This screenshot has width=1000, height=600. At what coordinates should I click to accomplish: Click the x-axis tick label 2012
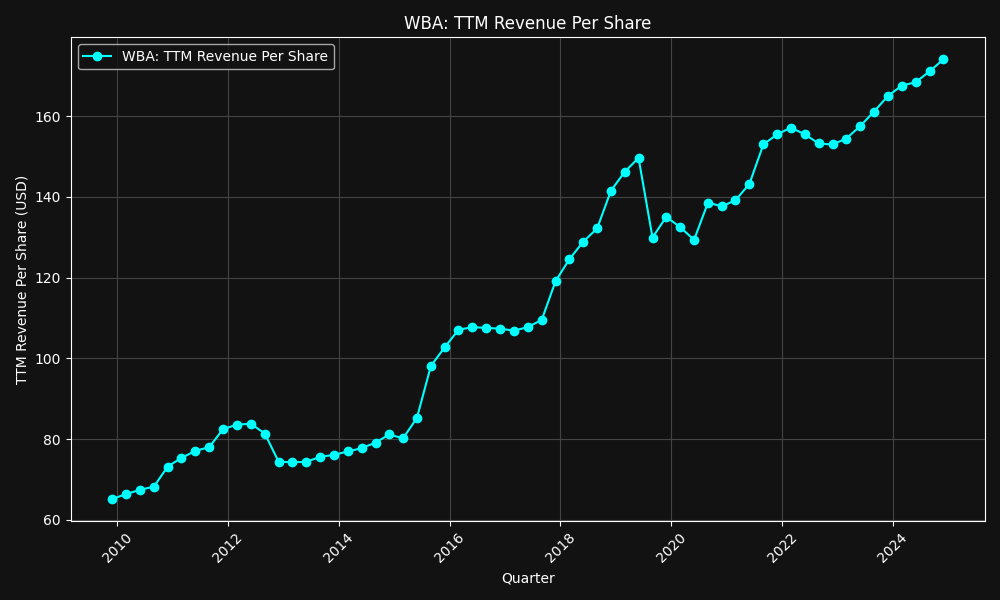click(228, 548)
